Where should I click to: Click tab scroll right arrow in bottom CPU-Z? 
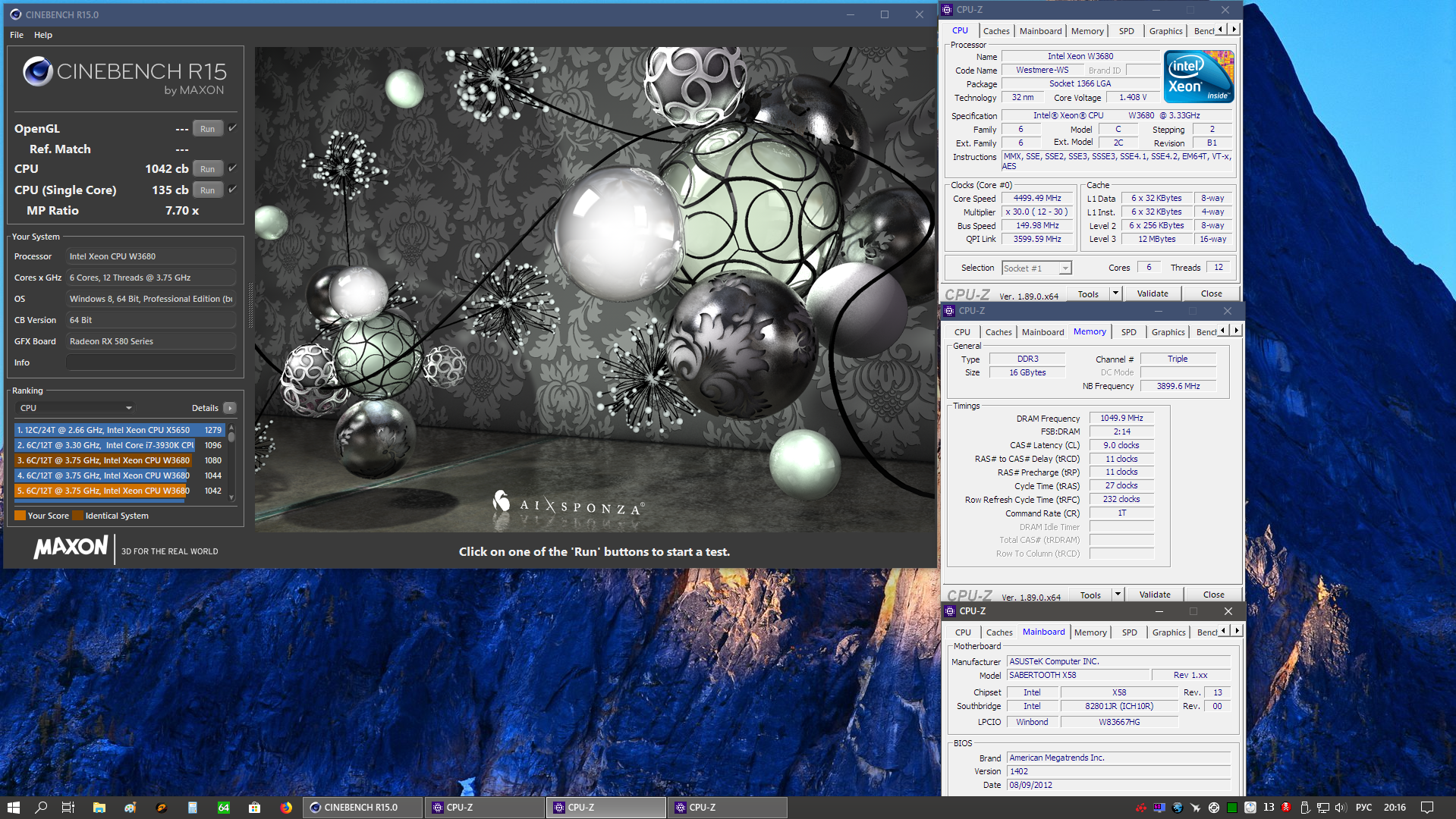tap(1237, 631)
